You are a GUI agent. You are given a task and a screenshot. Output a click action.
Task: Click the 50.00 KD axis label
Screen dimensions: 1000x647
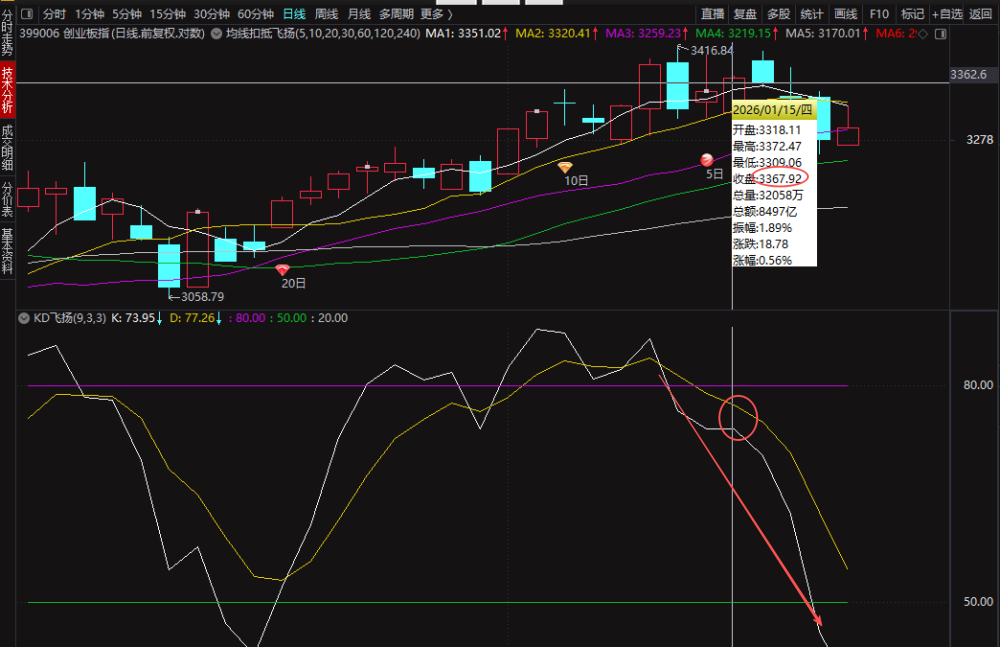click(978, 602)
